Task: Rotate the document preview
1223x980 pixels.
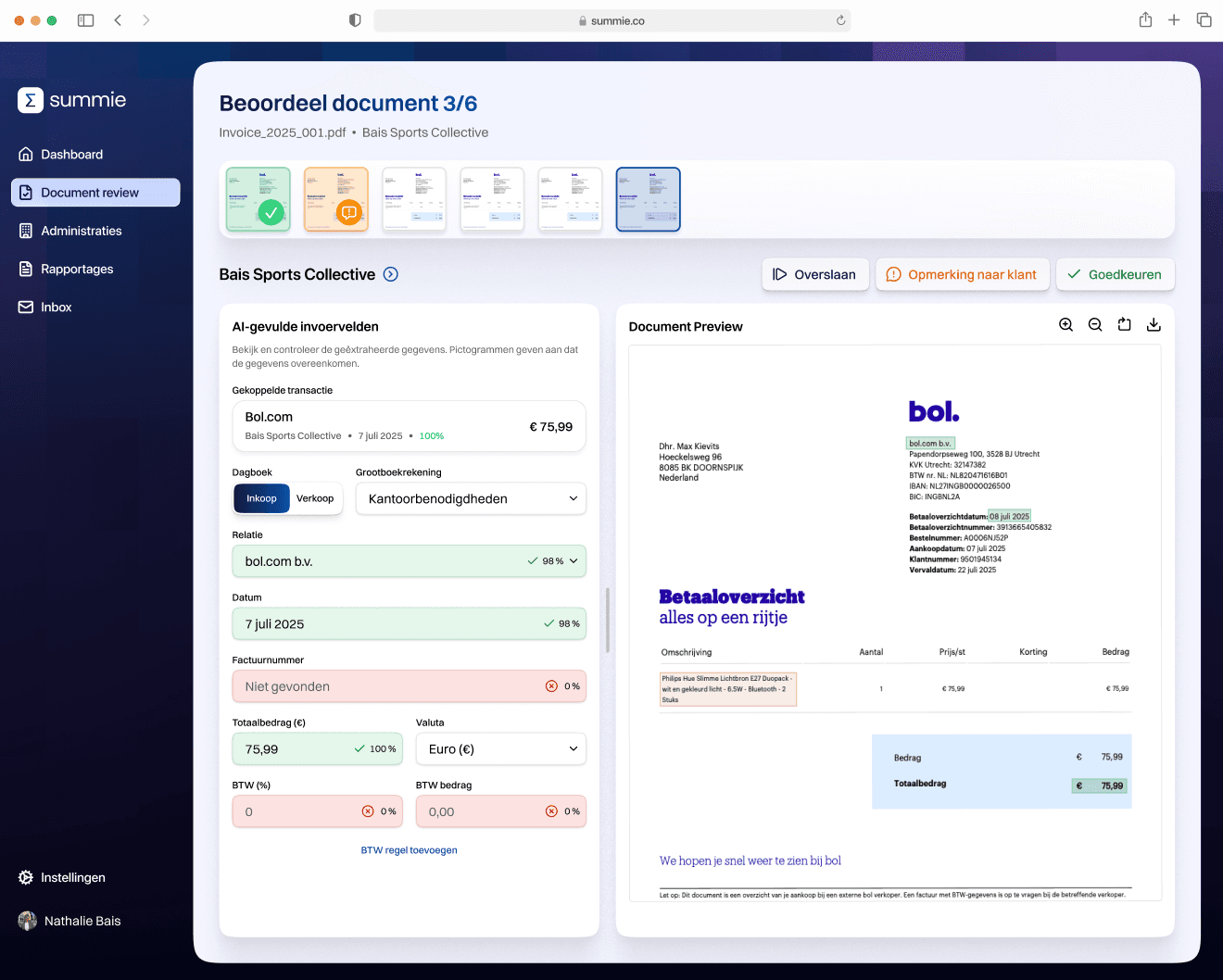Action: 1124,325
